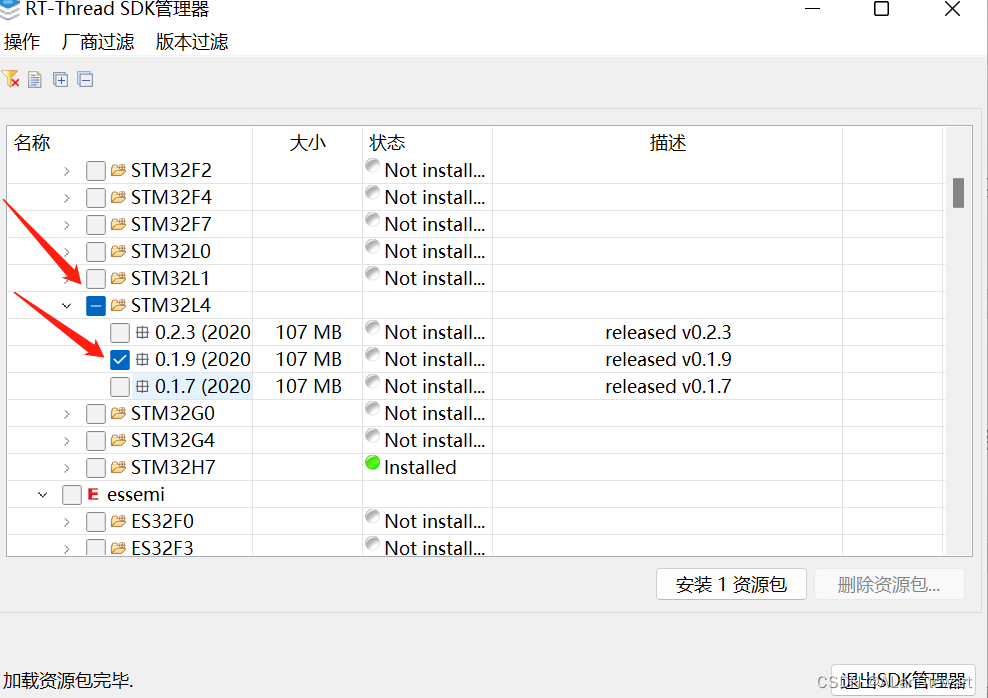Check the STM32F4 checkbox
Image resolution: width=988 pixels, height=698 pixels.
pos(96,198)
